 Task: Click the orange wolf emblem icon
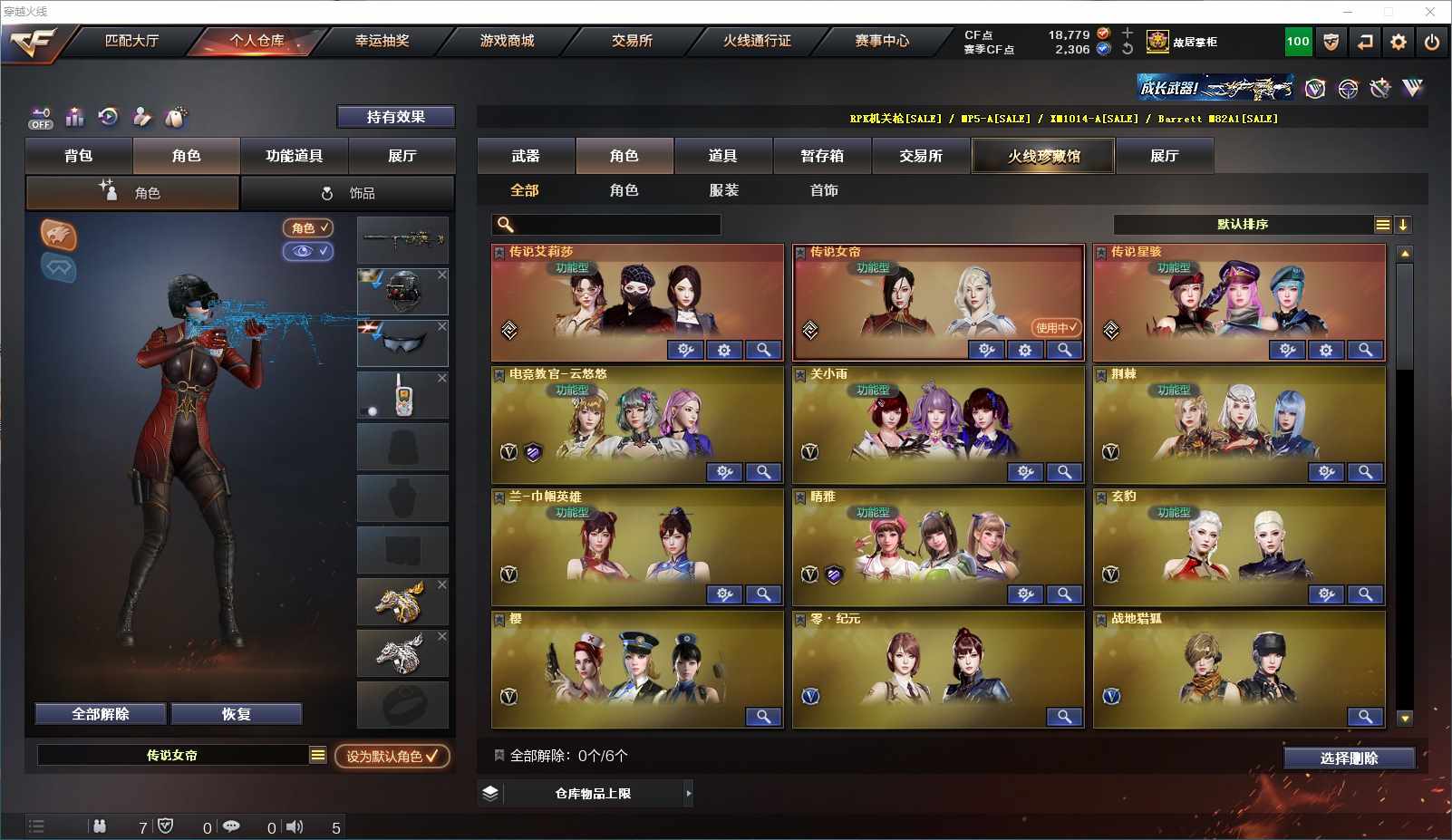click(x=58, y=235)
